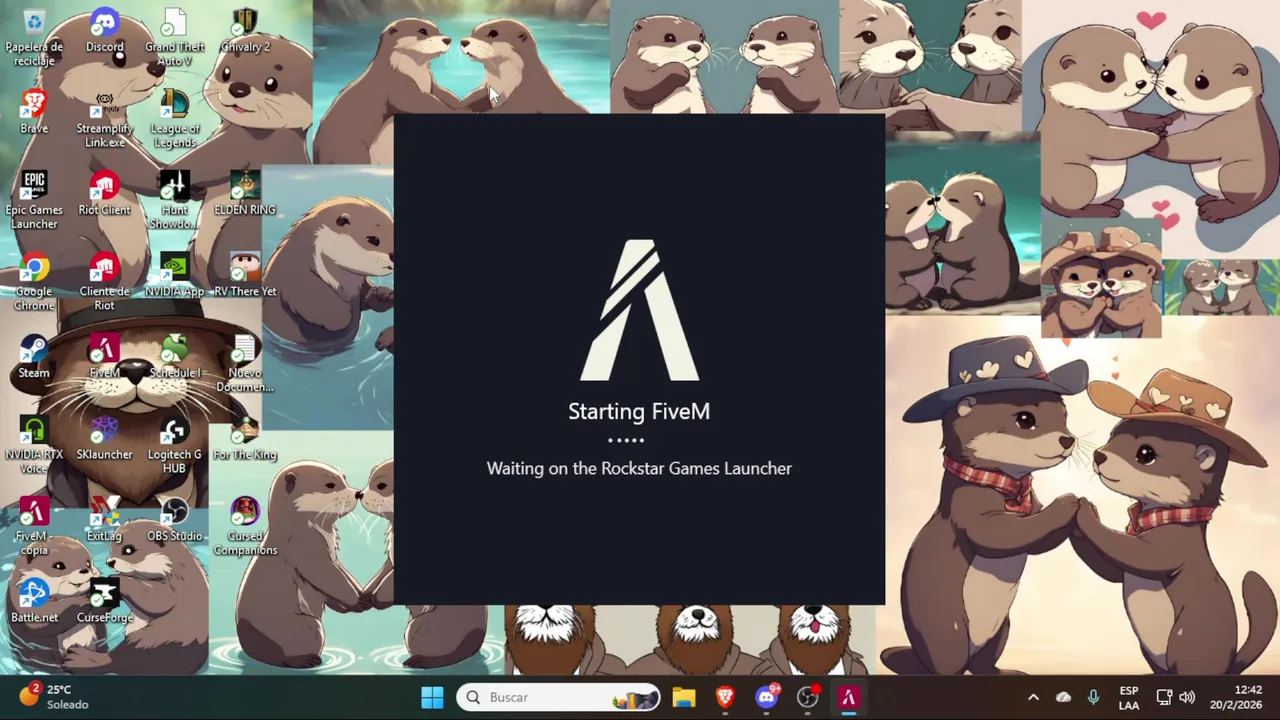Select the Logitech G HUB icon

point(174,446)
